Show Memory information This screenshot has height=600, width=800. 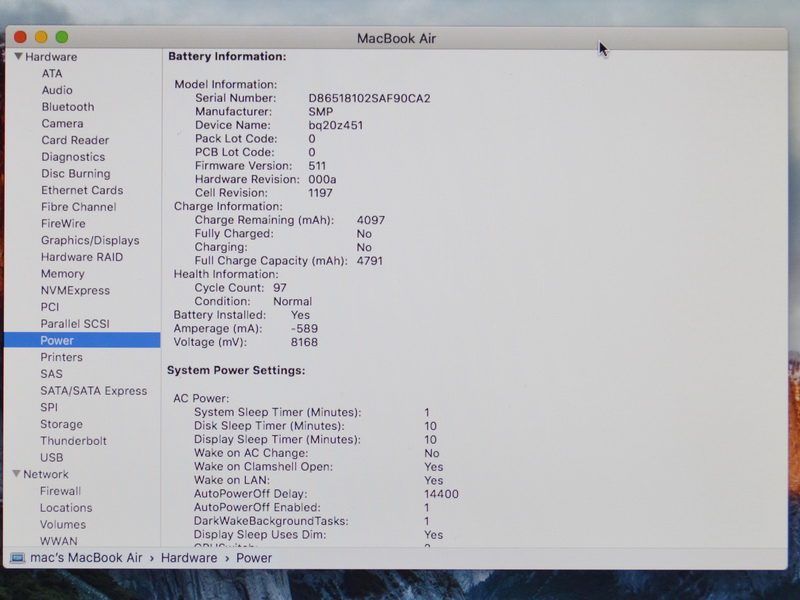point(62,274)
